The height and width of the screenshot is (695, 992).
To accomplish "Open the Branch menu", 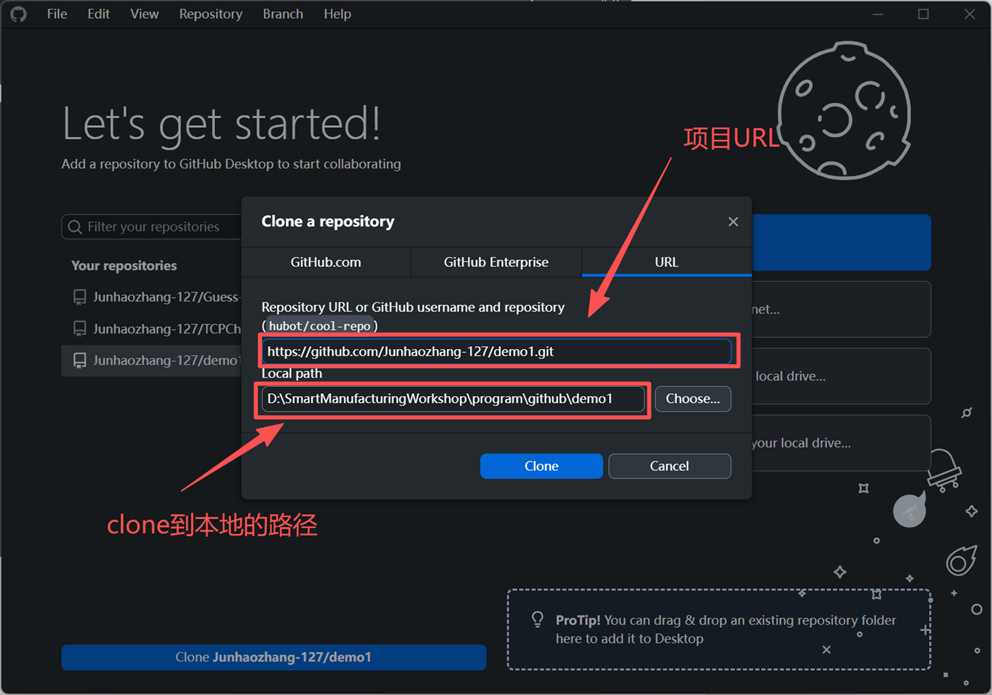I will pos(283,14).
